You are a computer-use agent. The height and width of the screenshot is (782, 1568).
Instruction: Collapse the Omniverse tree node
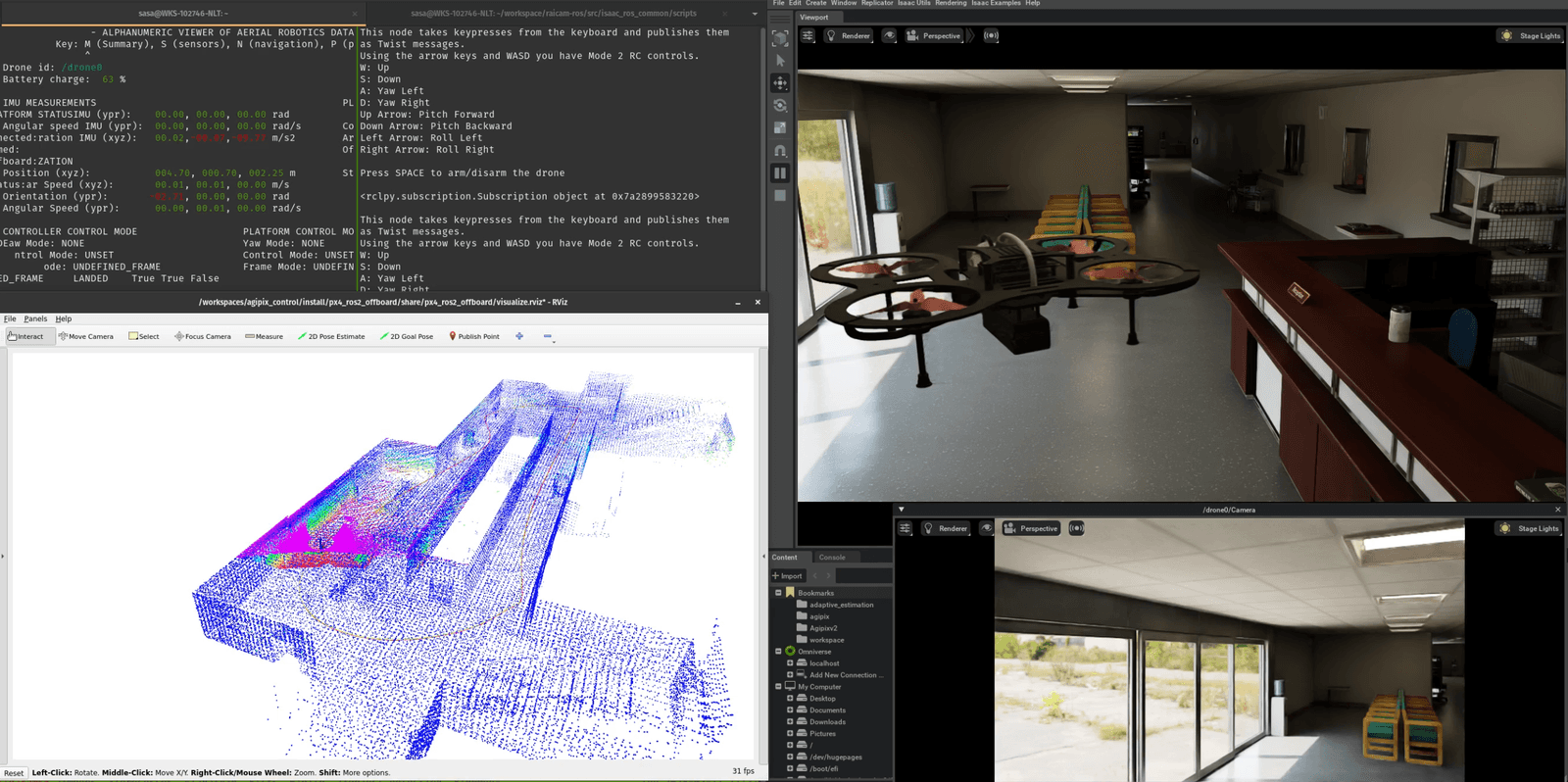(x=778, y=652)
